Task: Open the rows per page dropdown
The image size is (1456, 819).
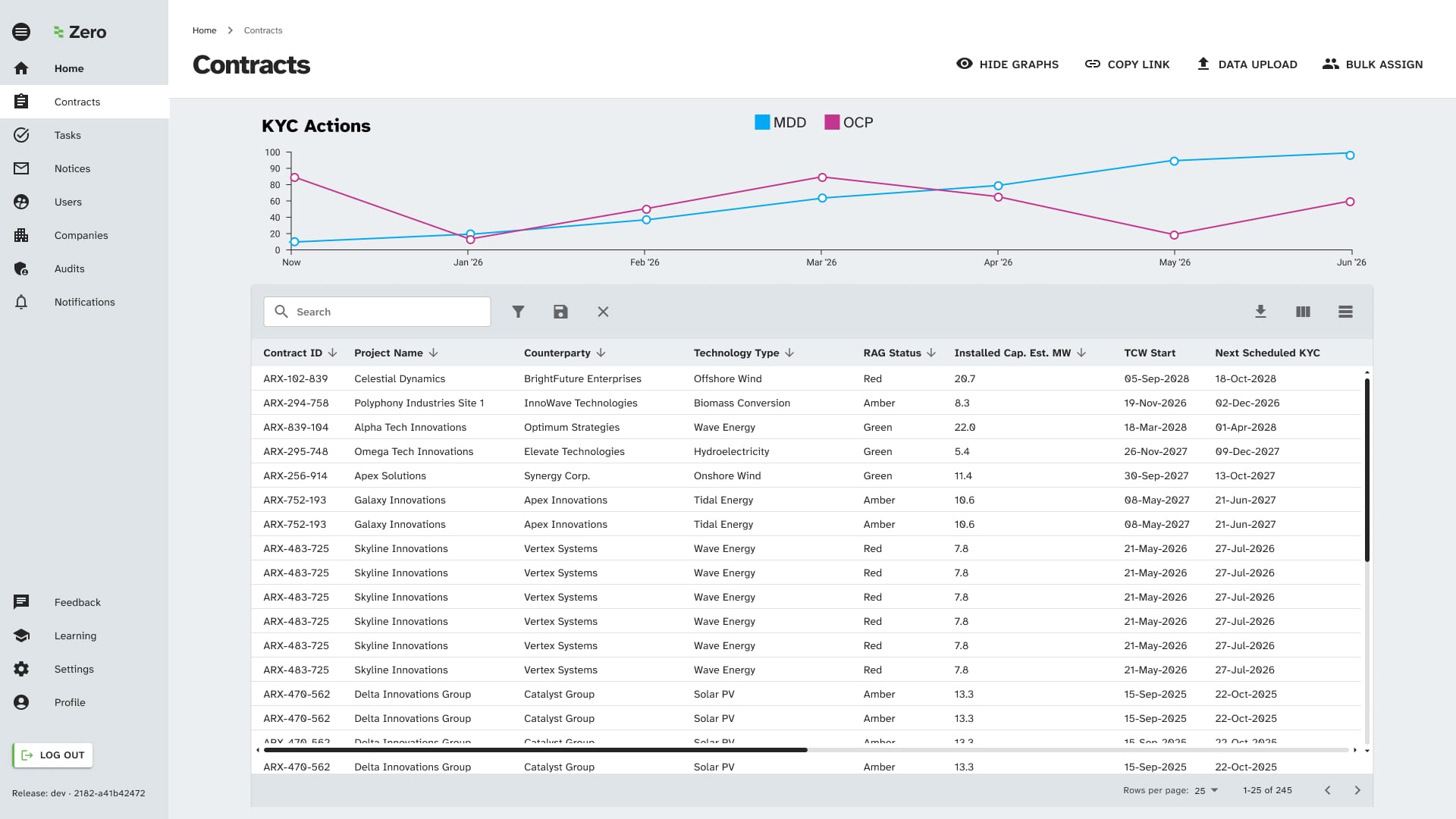Action: pyautogui.click(x=1206, y=790)
